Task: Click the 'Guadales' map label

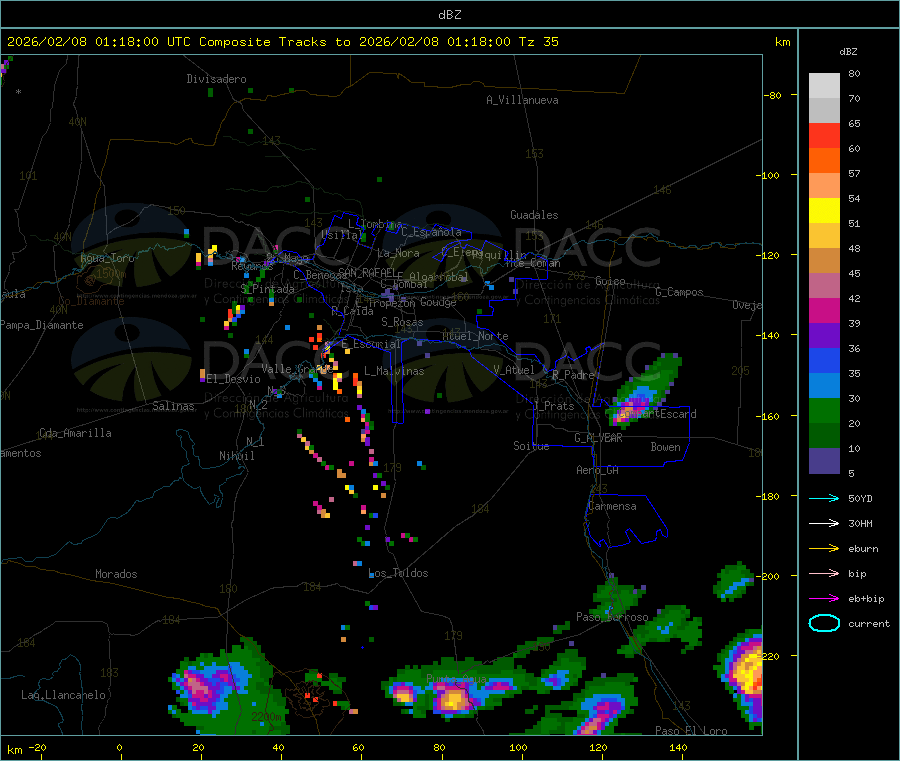Action: pos(534,215)
